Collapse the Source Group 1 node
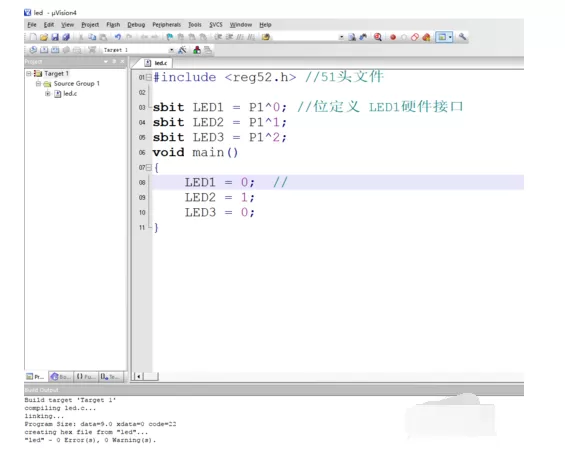Screen dimensions: 565x455 pyautogui.click(x=38, y=84)
